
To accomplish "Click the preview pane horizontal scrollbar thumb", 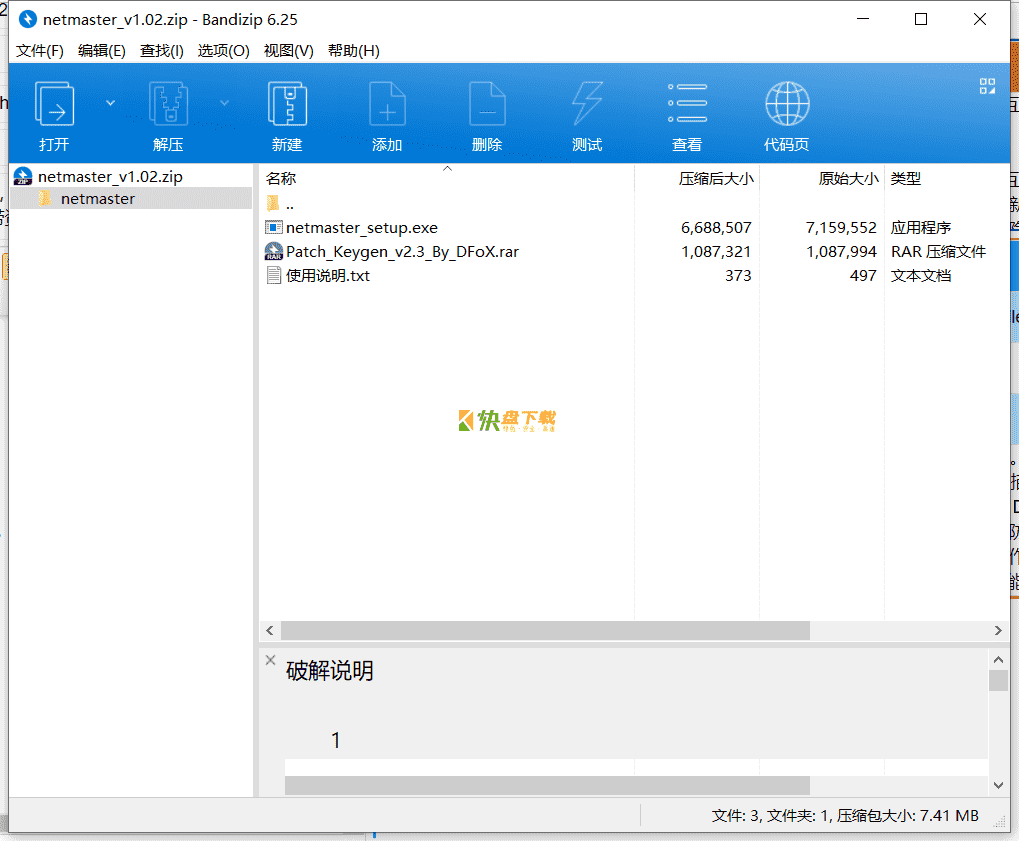I will pos(547,785).
